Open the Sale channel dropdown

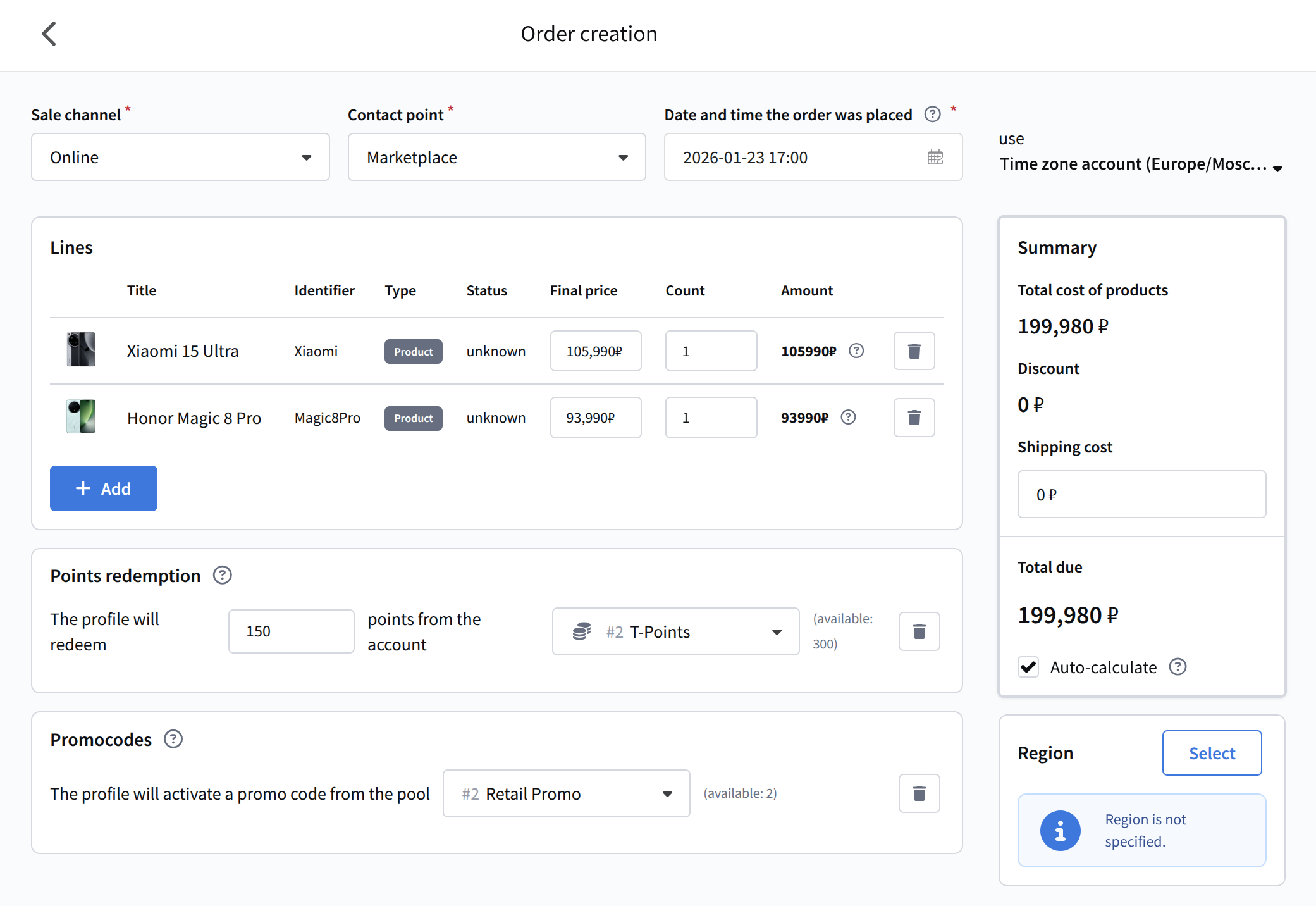[x=180, y=158]
